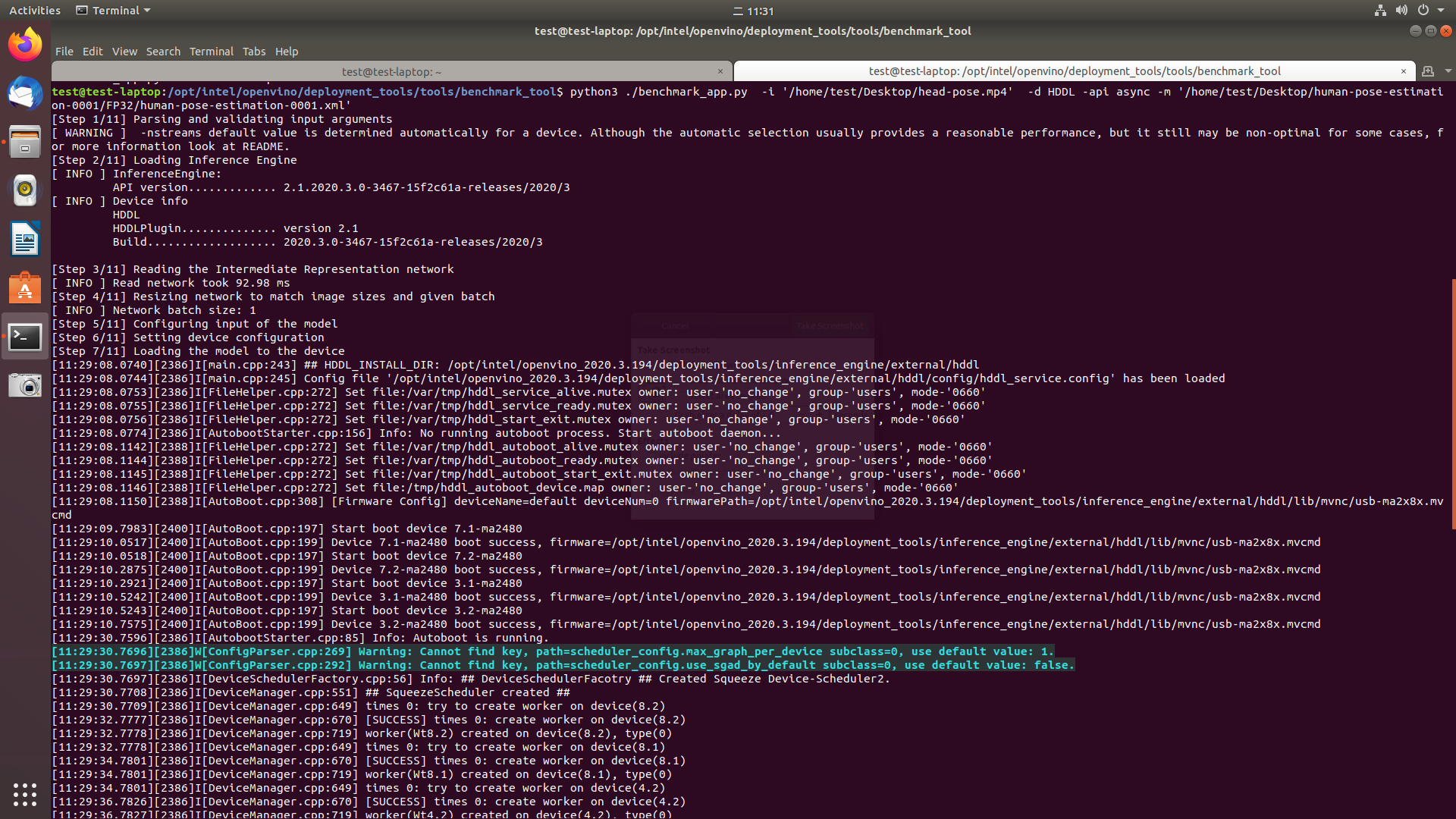Show all applications grid
The width and height of the screenshot is (1456, 819).
25,794
